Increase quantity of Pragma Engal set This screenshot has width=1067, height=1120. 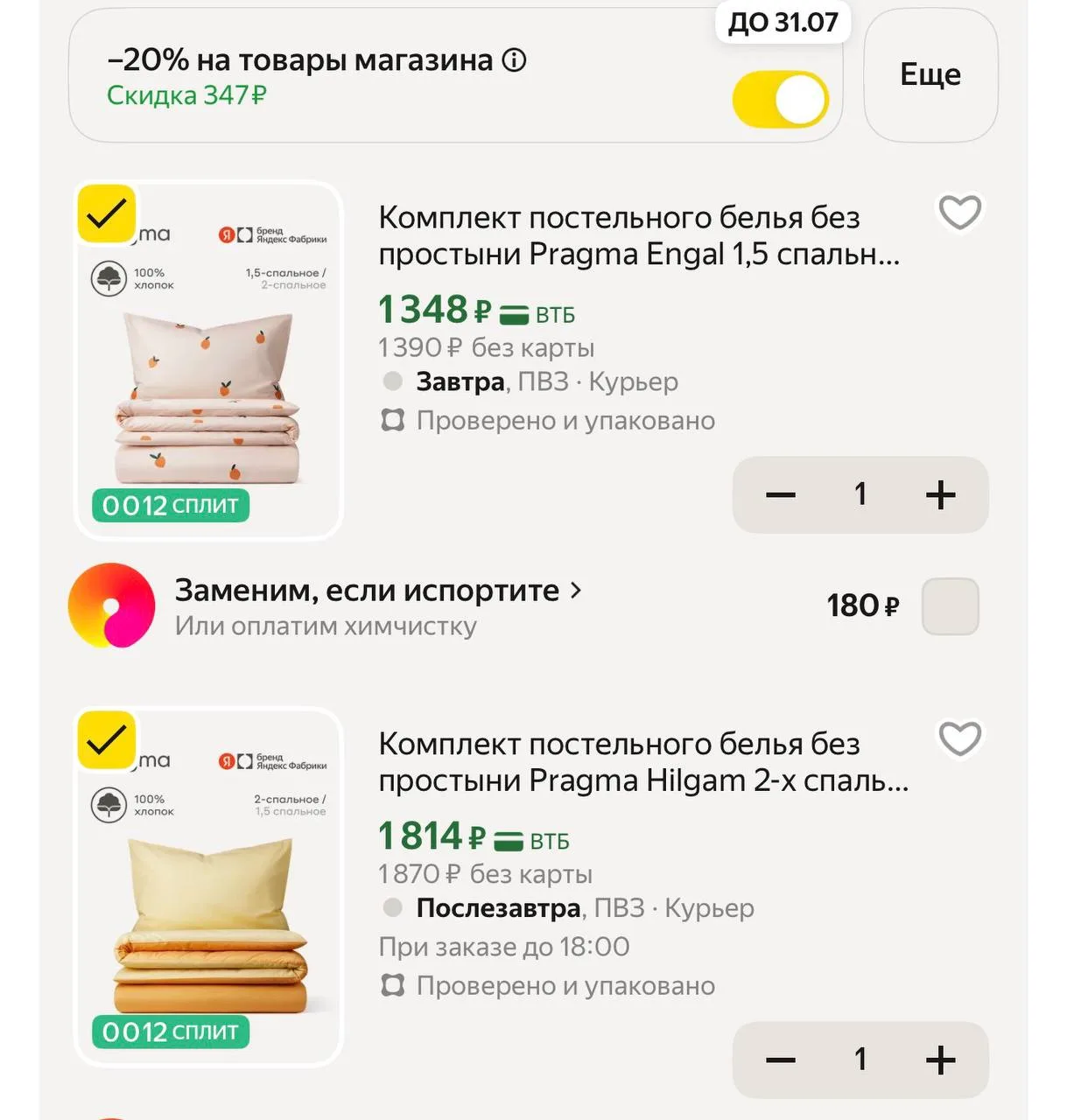click(940, 494)
